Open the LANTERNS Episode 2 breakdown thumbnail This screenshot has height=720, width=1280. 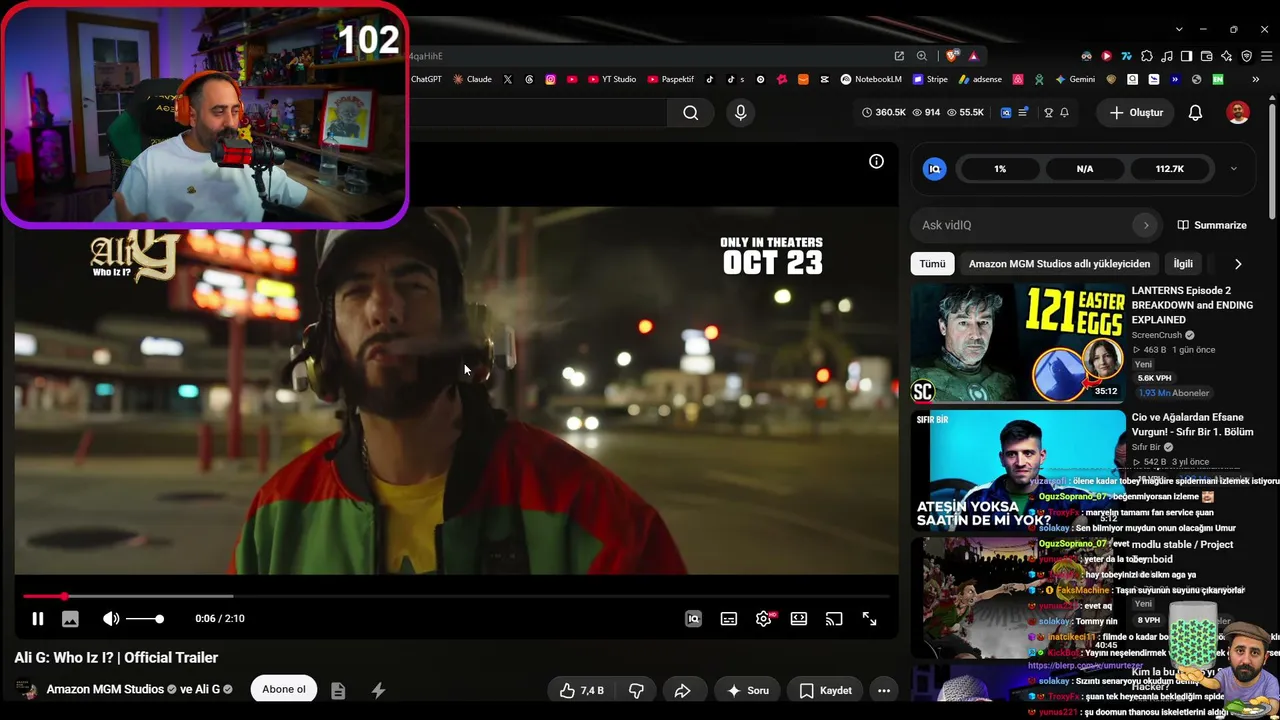point(1018,342)
